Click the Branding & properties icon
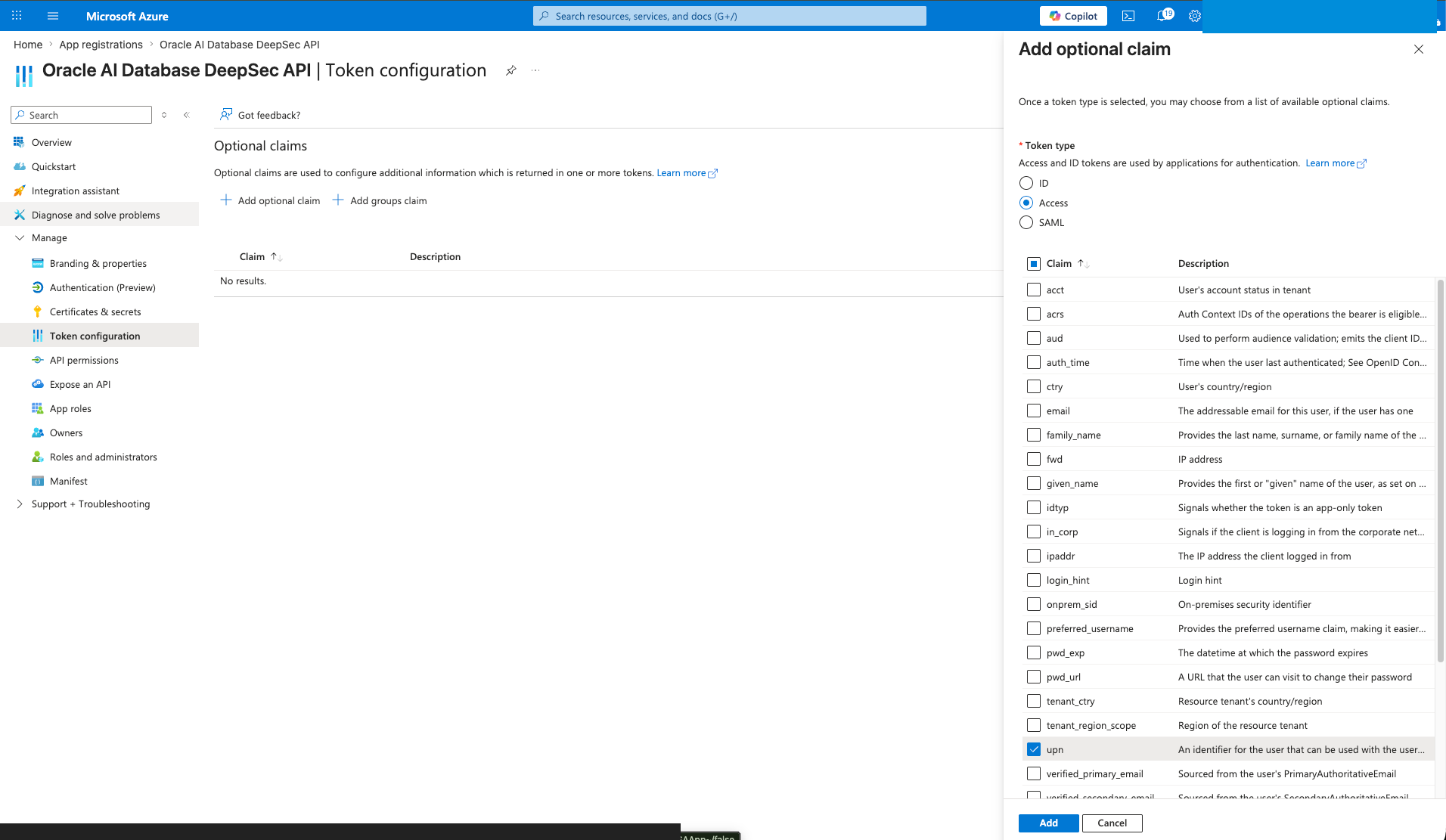Image resolution: width=1446 pixels, height=840 pixels. (37, 263)
